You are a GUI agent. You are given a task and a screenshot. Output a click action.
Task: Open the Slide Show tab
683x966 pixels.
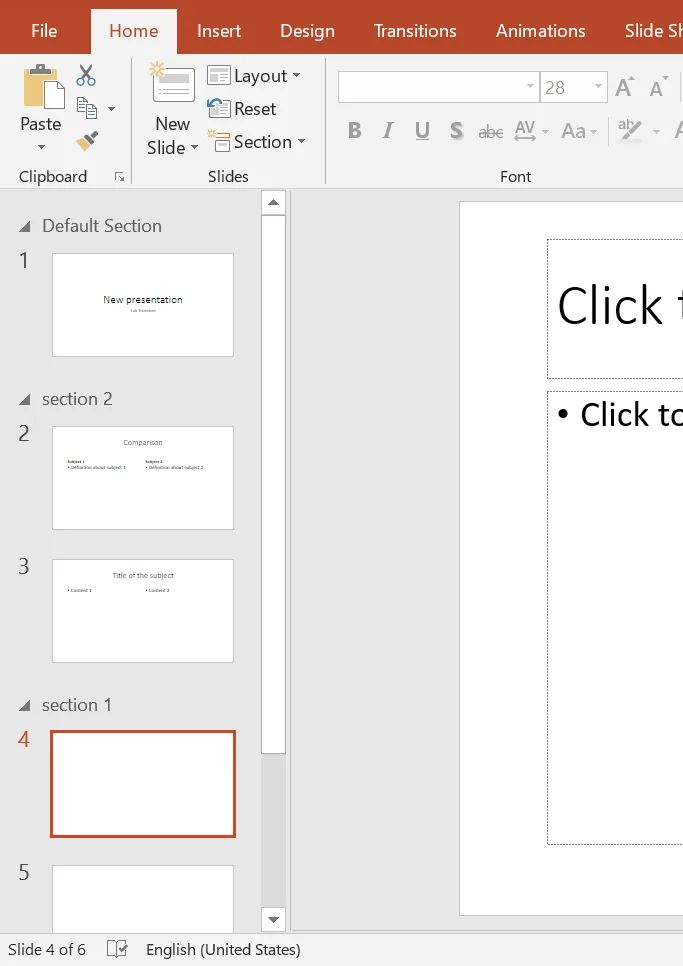pyautogui.click(x=653, y=31)
